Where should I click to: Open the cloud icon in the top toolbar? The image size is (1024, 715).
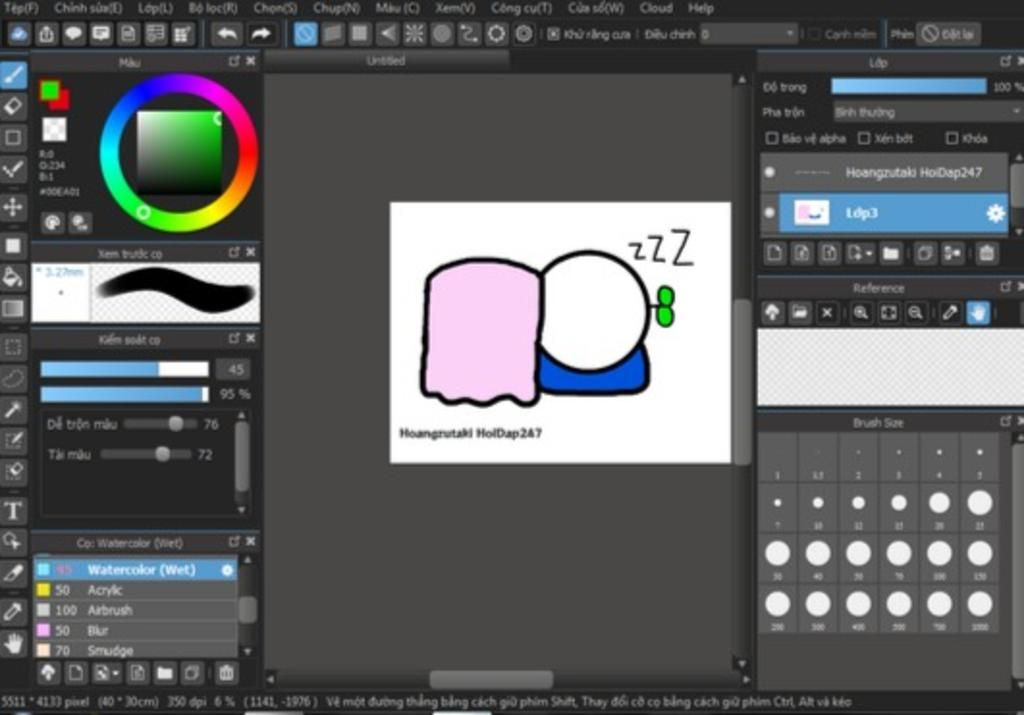point(18,34)
